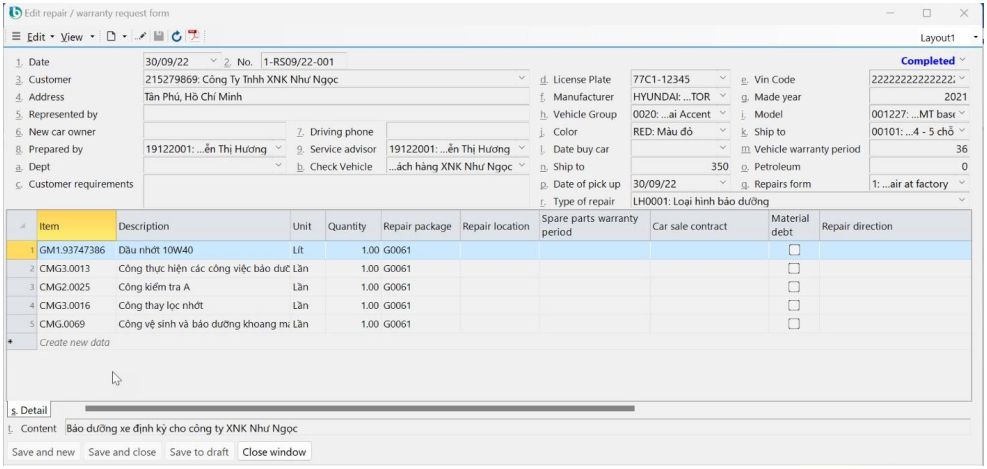Open the Edit menu
987x469 pixels.
(x=40, y=37)
